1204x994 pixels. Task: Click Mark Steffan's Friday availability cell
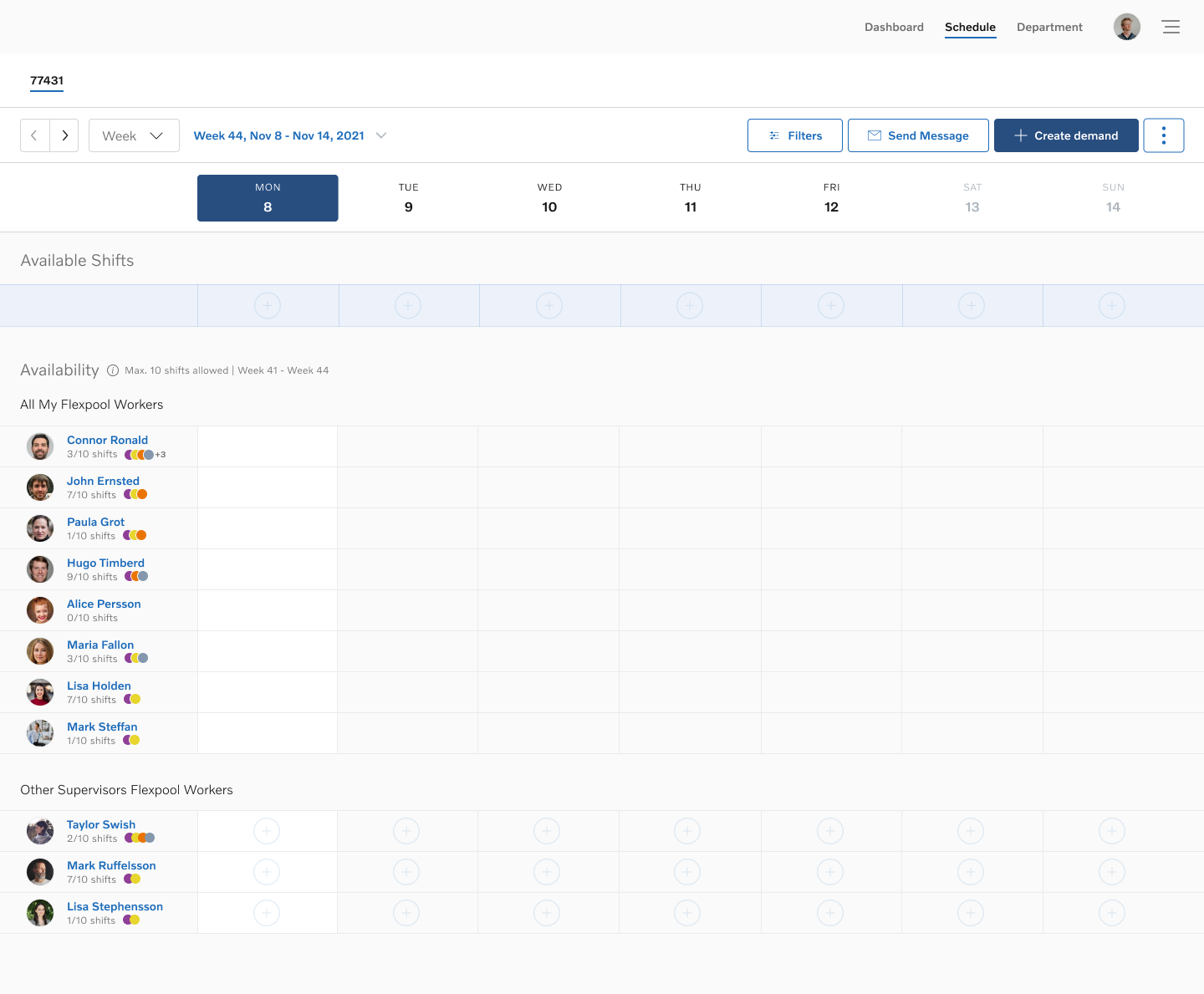[831, 733]
